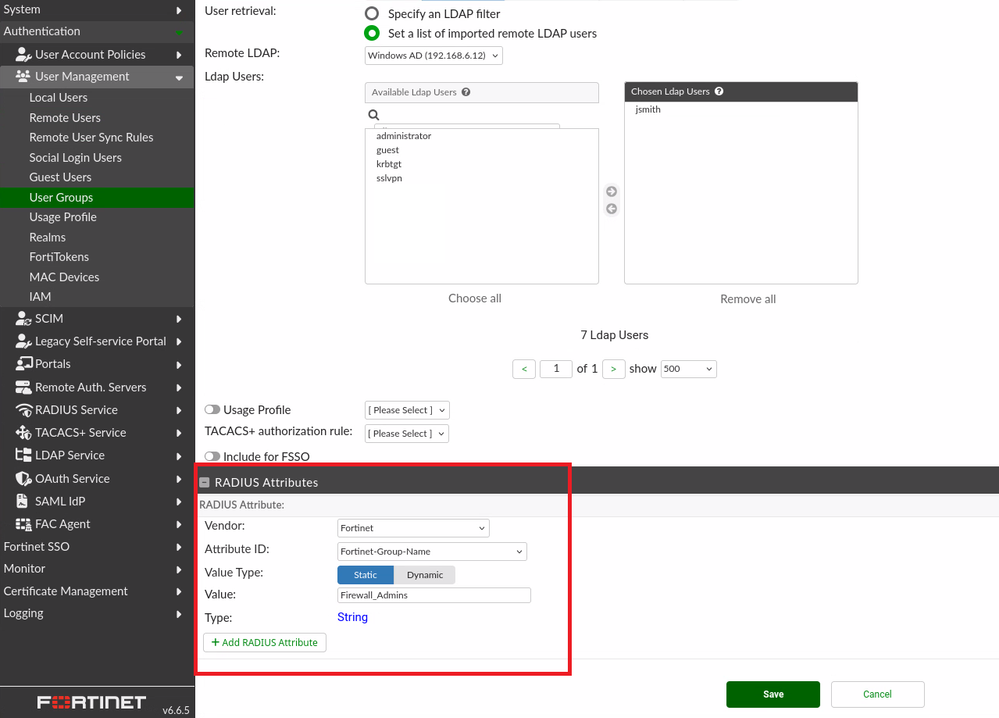
Task: Open help icon for Chosen Ldap Users
Action: tap(719, 91)
